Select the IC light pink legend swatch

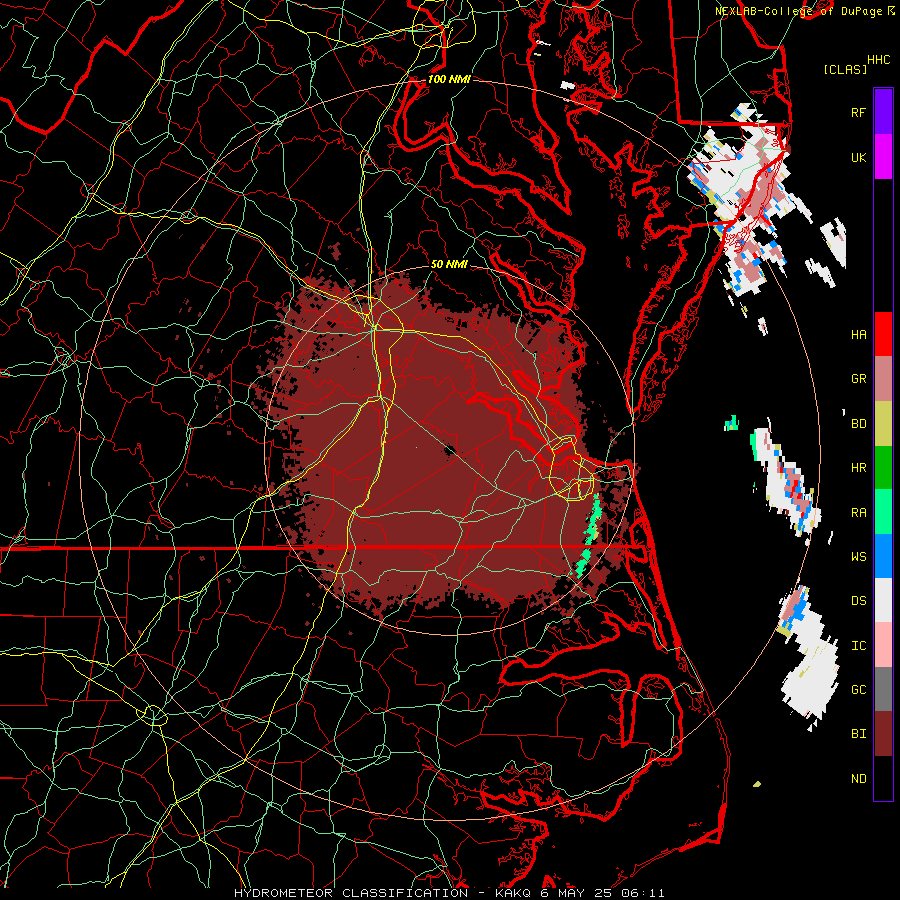tap(883, 645)
